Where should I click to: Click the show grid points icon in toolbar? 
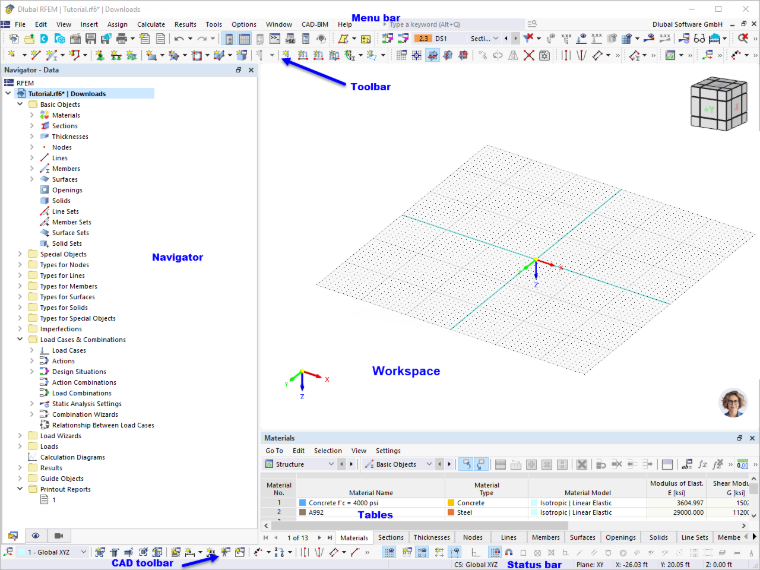point(401,56)
